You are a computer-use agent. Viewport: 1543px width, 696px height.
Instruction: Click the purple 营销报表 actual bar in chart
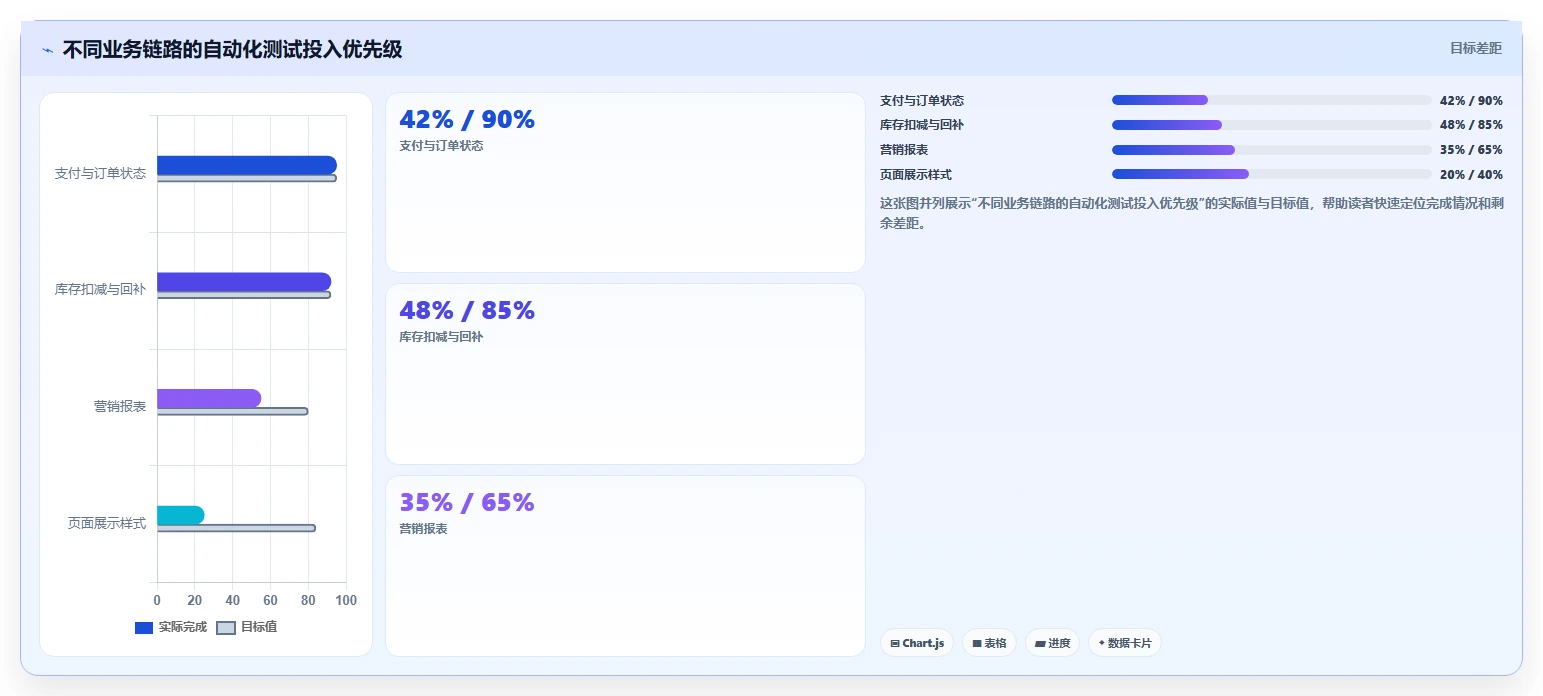click(208, 398)
